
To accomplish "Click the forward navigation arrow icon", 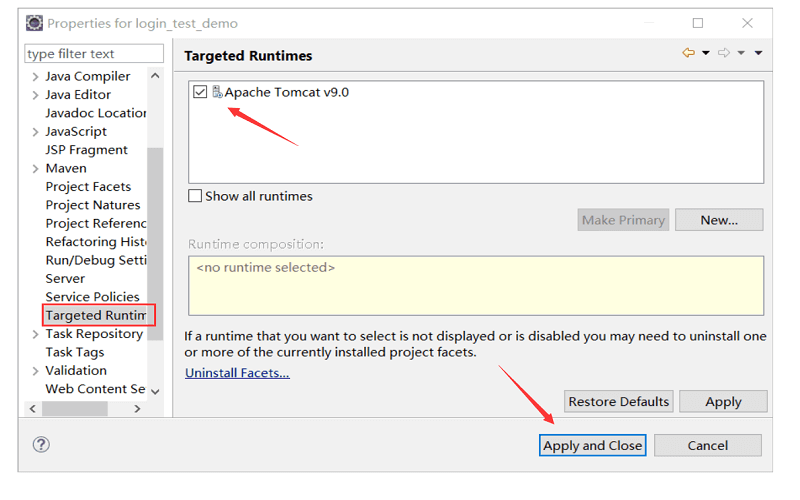I will click(724, 53).
